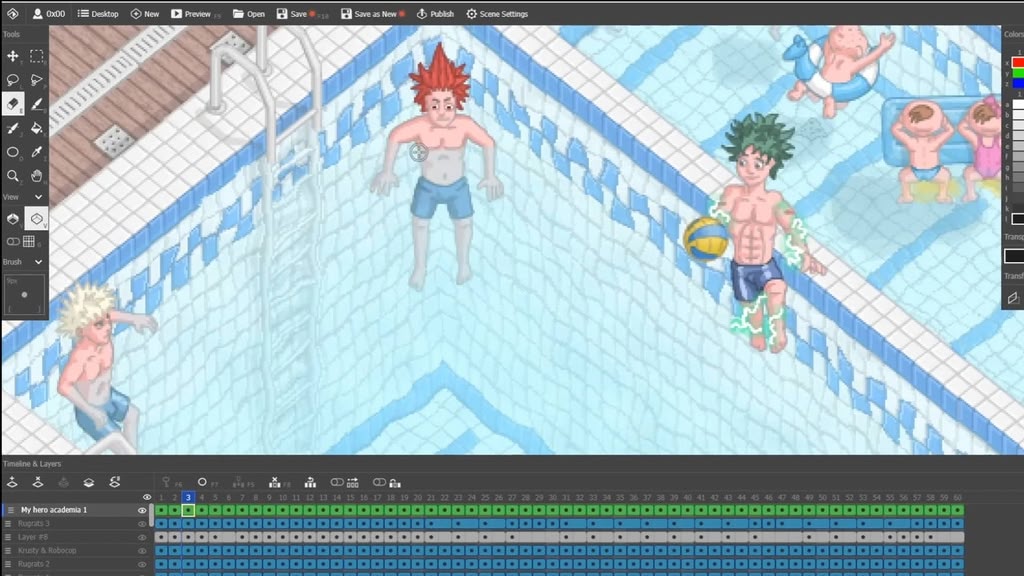Viewport: 1024px width, 576px height.
Task: Hide the My hero academia 1 layer
Action: [x=142, y=510]
